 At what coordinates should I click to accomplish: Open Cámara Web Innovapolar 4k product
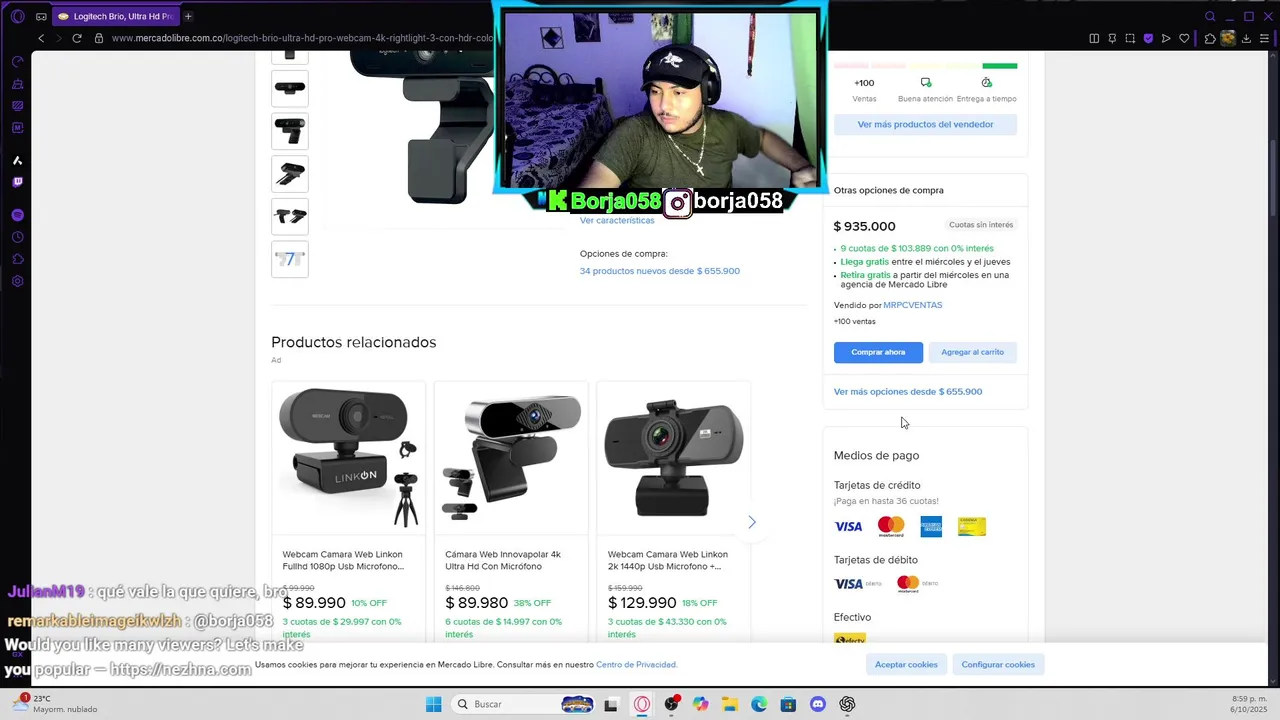tap(503, 560)
